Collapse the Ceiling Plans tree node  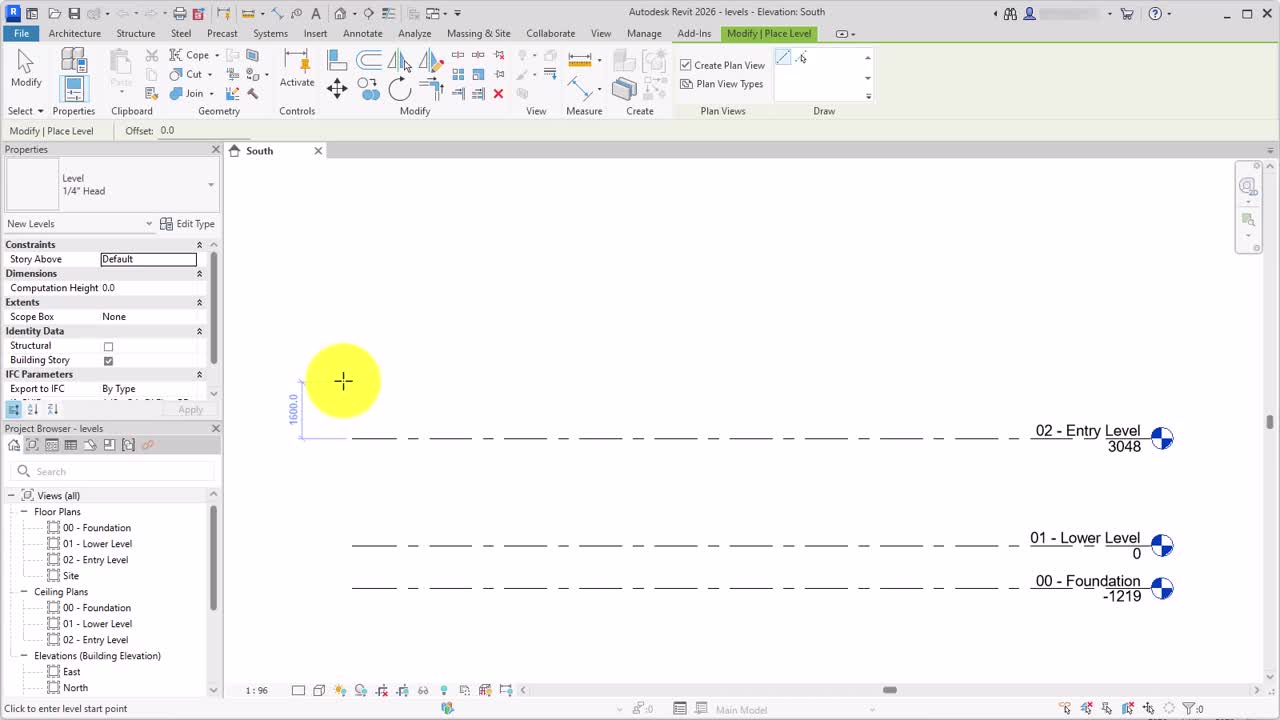point(25,592)
